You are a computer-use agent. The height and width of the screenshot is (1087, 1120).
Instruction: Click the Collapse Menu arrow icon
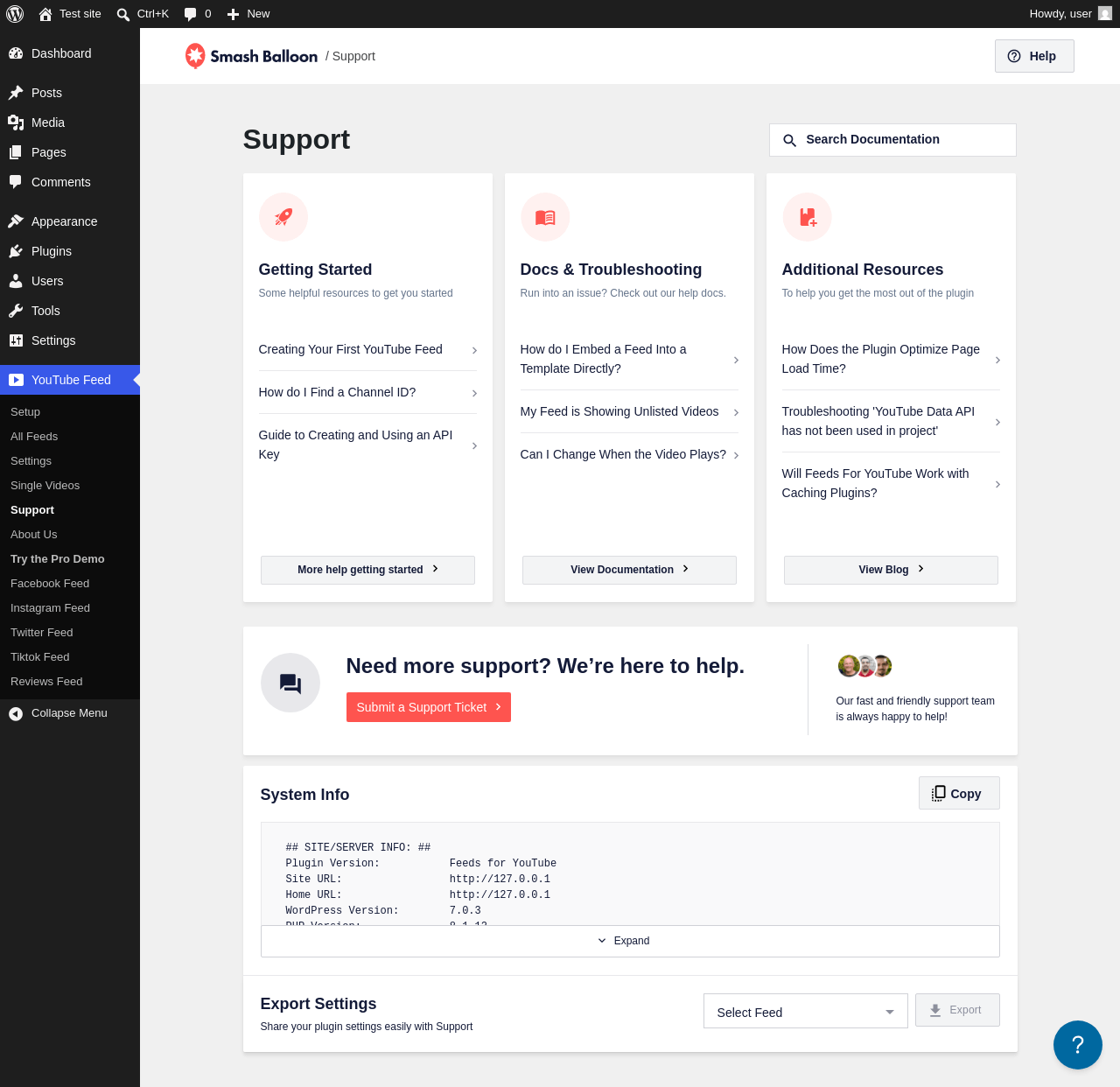click(x=16, y=713)
